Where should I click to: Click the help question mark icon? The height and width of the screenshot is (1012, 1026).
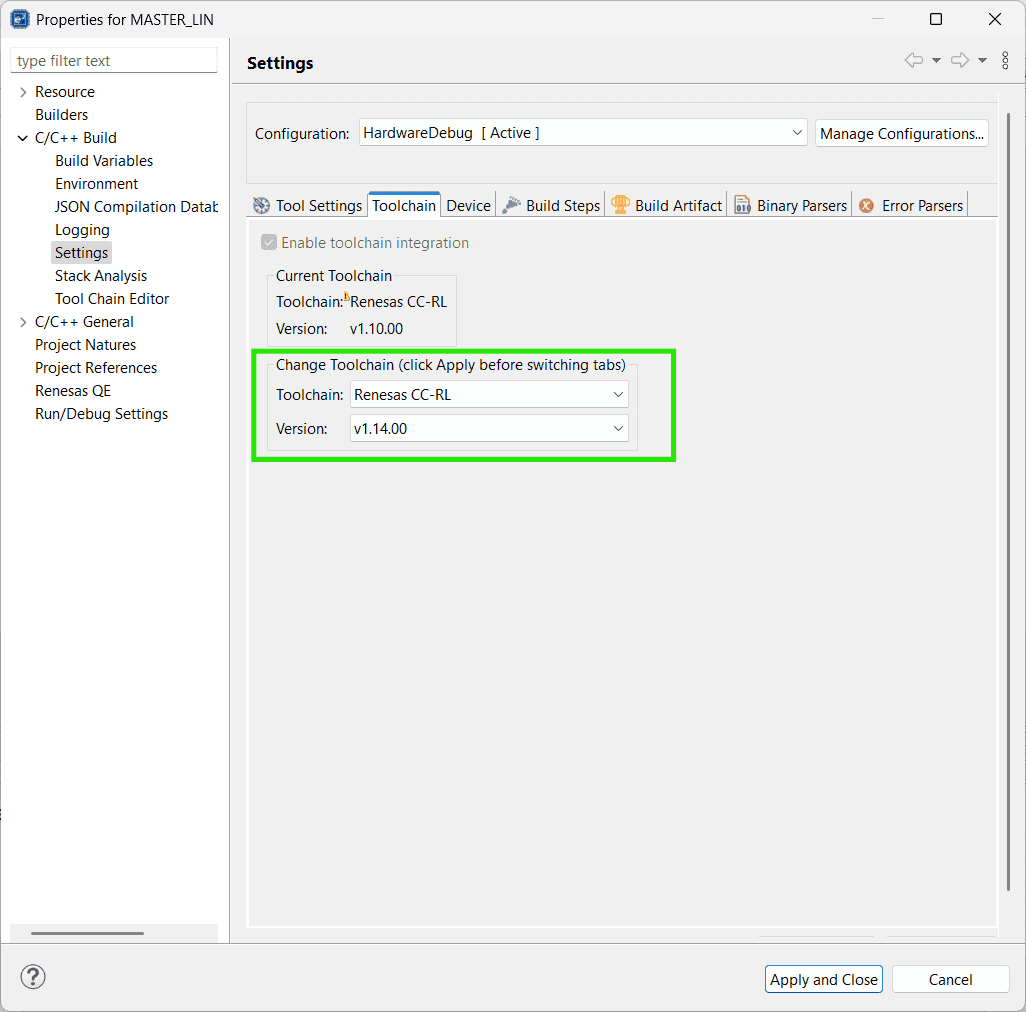(33, 977)
